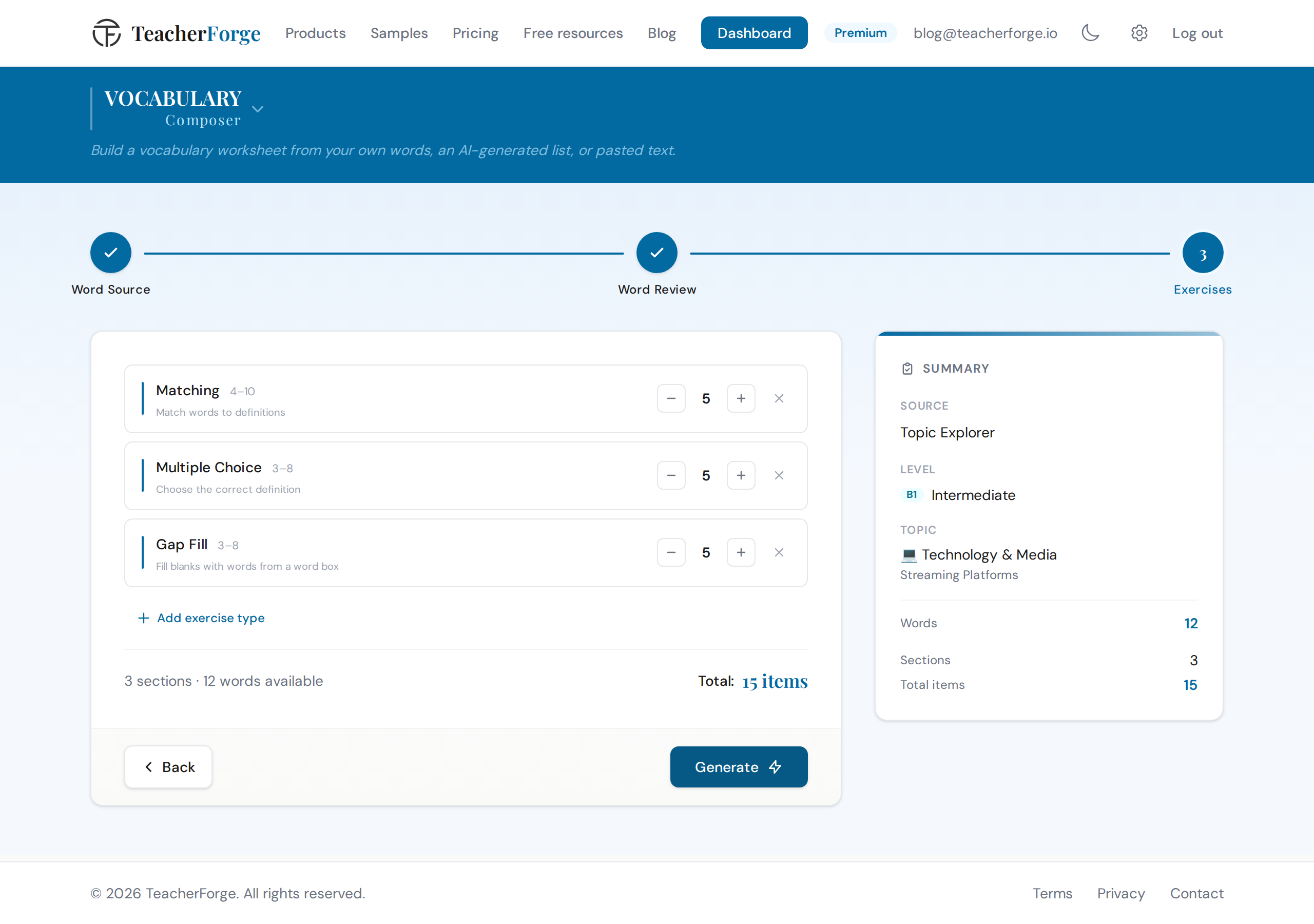Image resolution: width=1314 pixels, height=924 pixels.
Task: Remove the Matching exercise section
Action: pyautogui.click(x=779, y=398)
